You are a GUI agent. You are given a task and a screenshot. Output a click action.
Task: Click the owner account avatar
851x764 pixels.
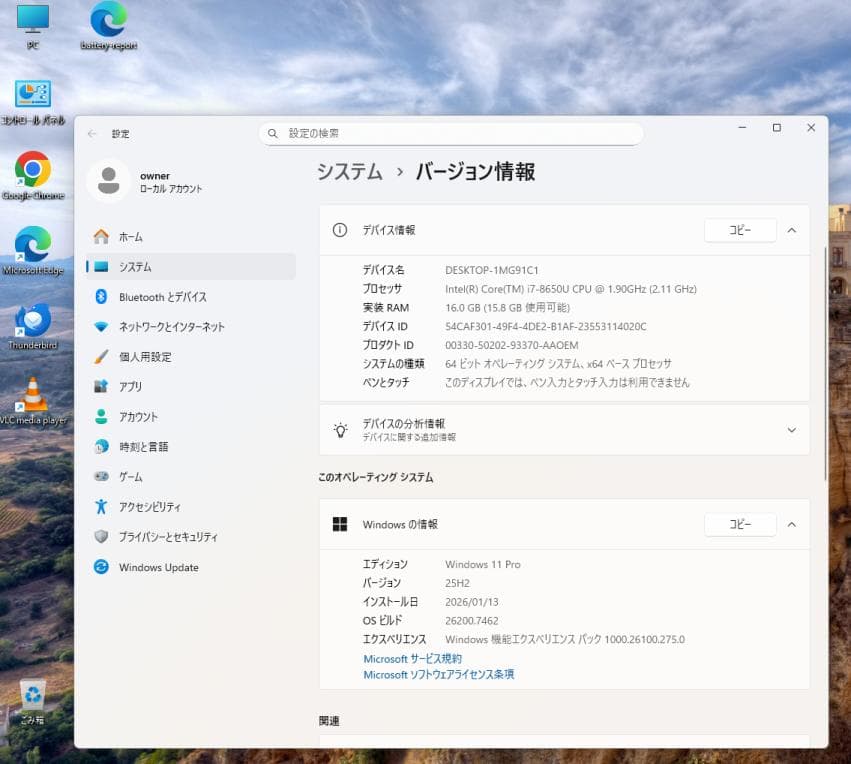tap(109, 181)
